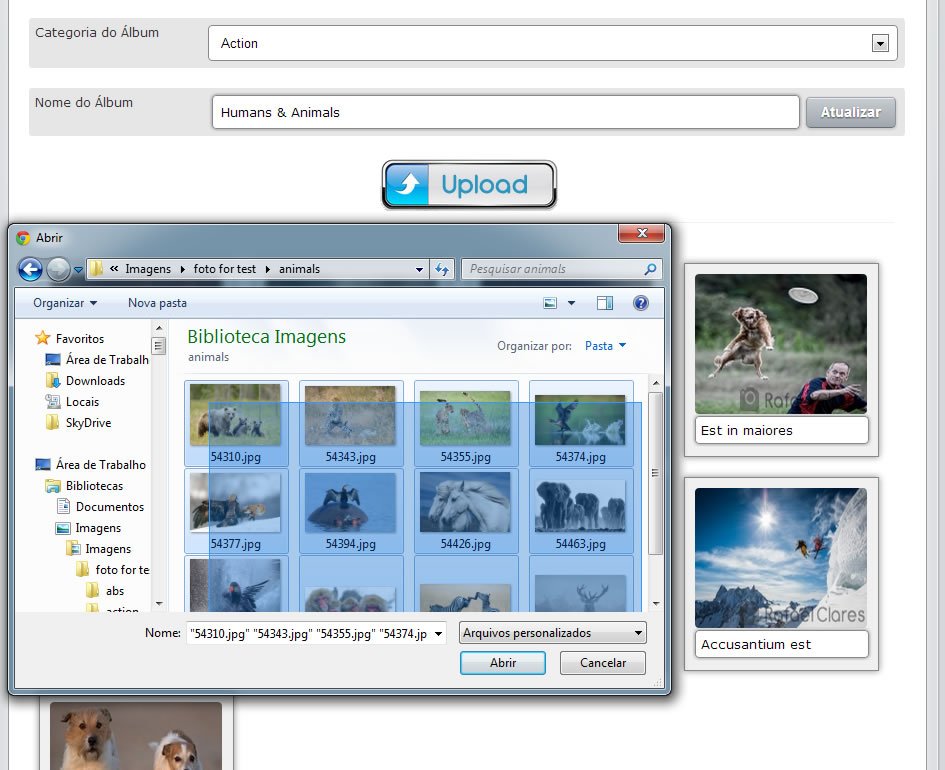The height and width of the screenshot is (770, 945).
Task: Toggle the preview pane icon
Action: 604,303
